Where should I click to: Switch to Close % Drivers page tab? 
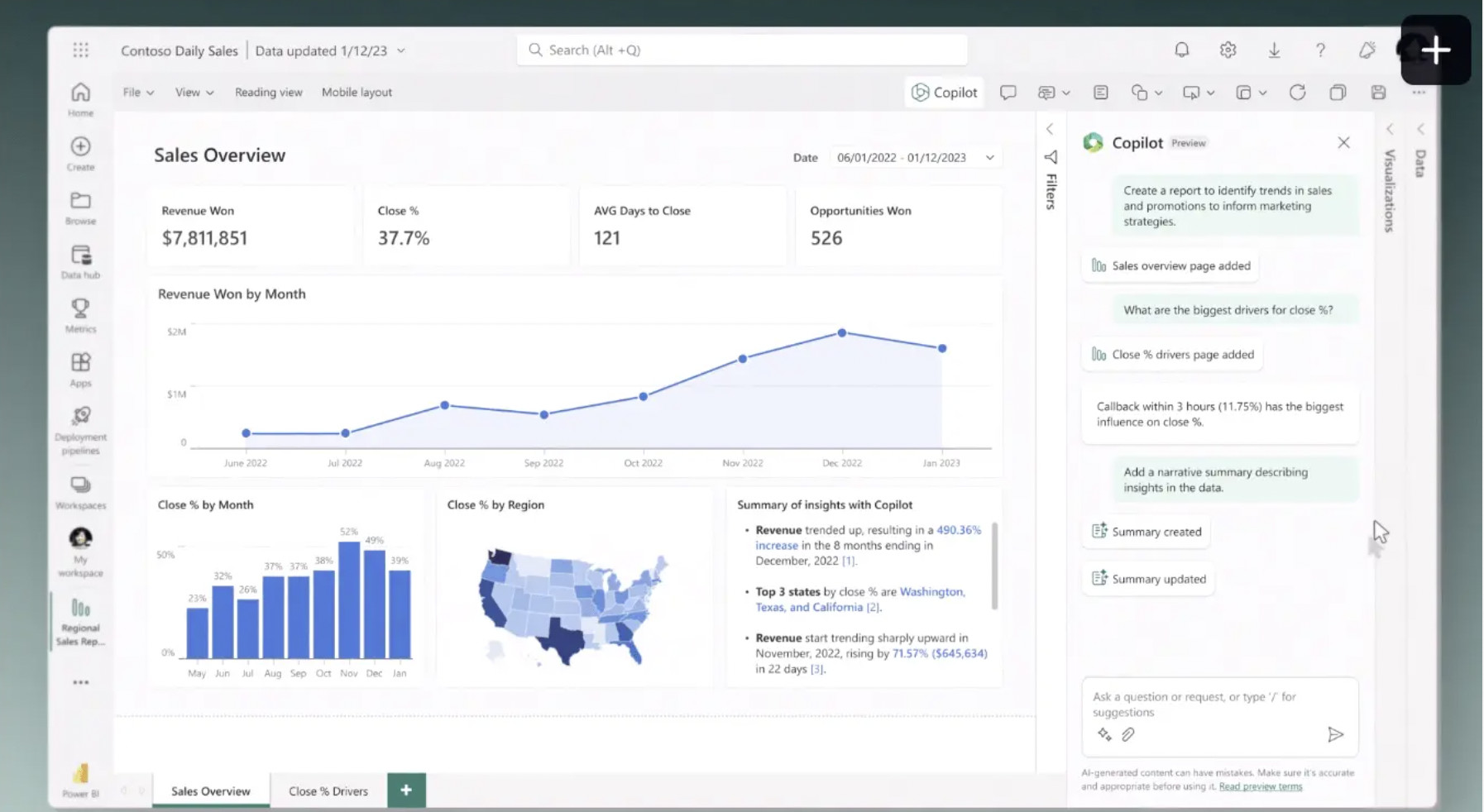point(328,791)
